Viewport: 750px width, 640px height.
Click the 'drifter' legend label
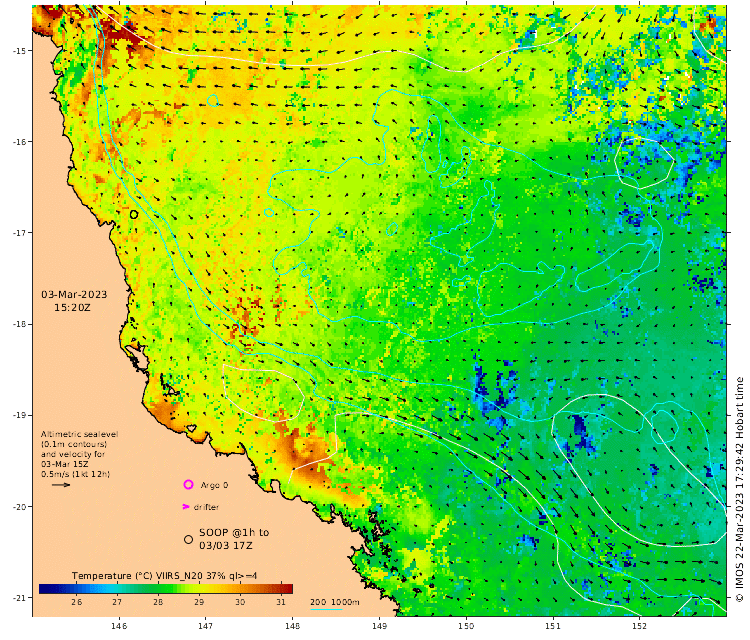pos(206,507)
